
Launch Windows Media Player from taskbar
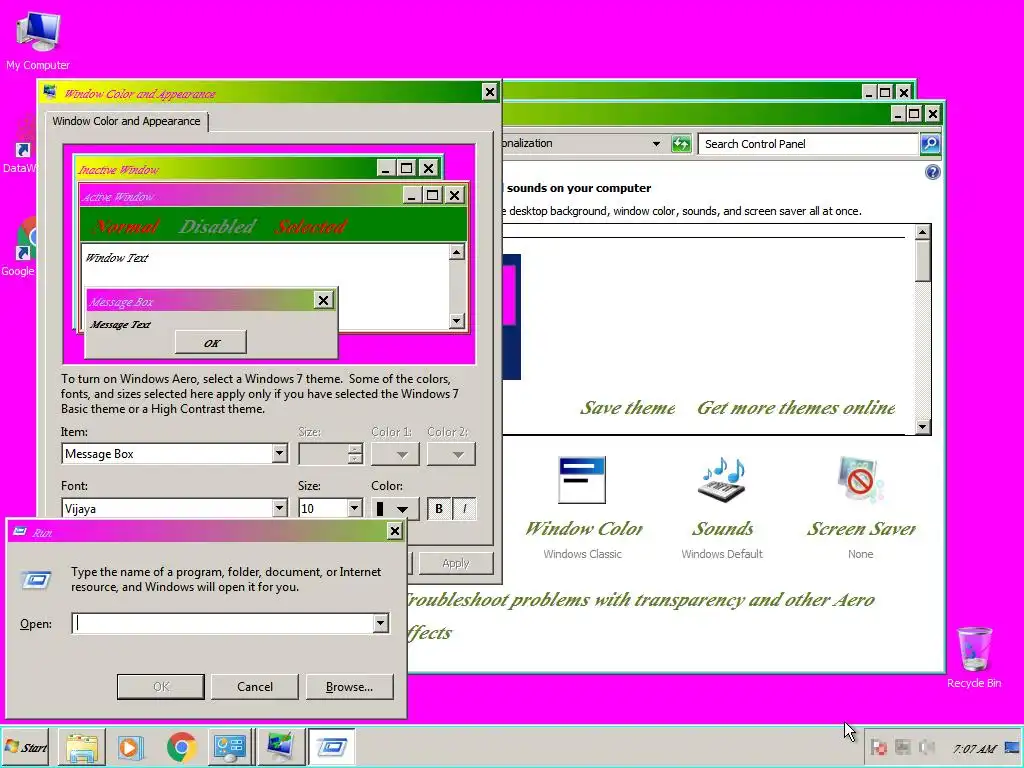pos(131,747)
